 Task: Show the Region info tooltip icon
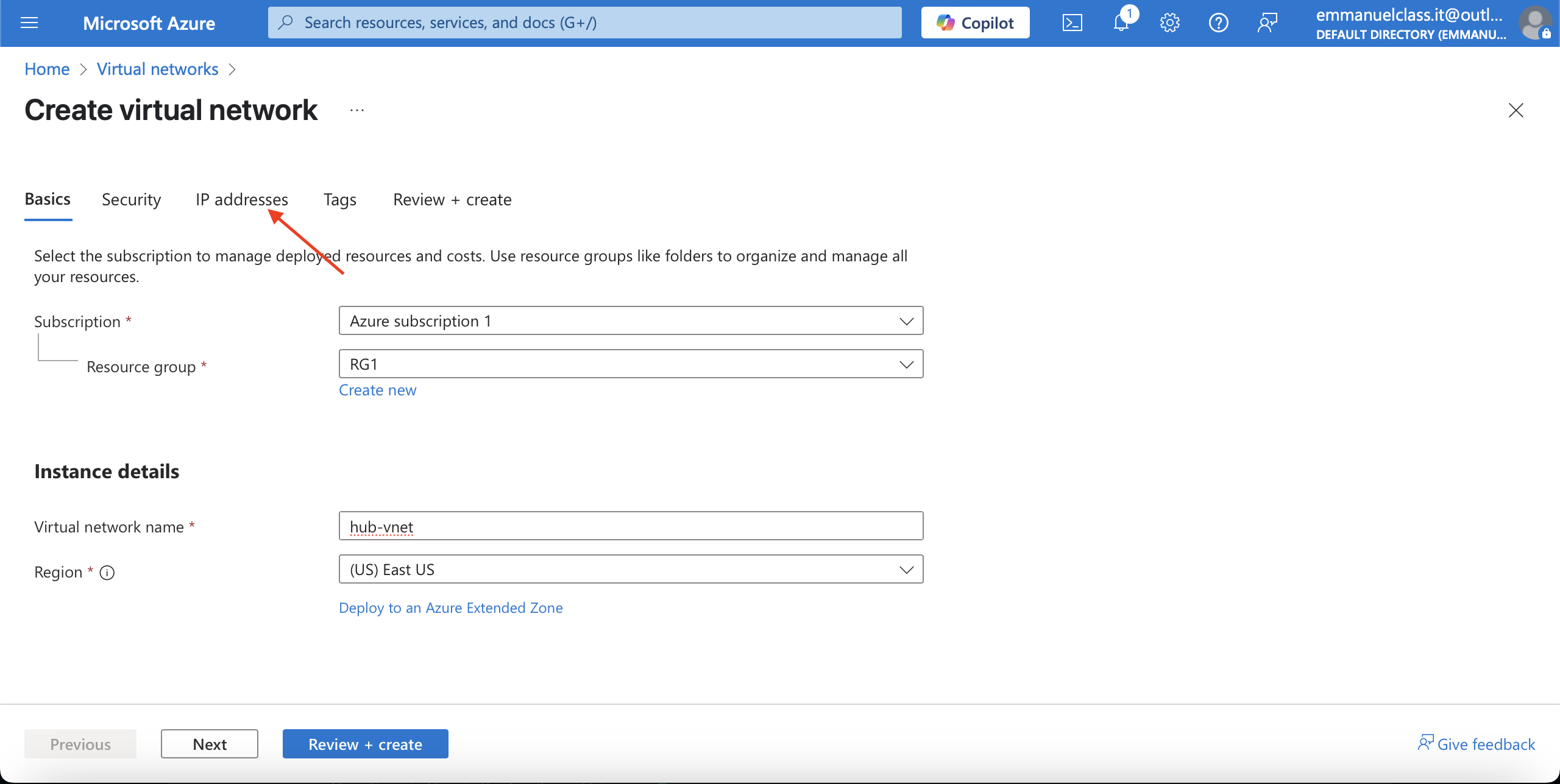pos(107,573)
